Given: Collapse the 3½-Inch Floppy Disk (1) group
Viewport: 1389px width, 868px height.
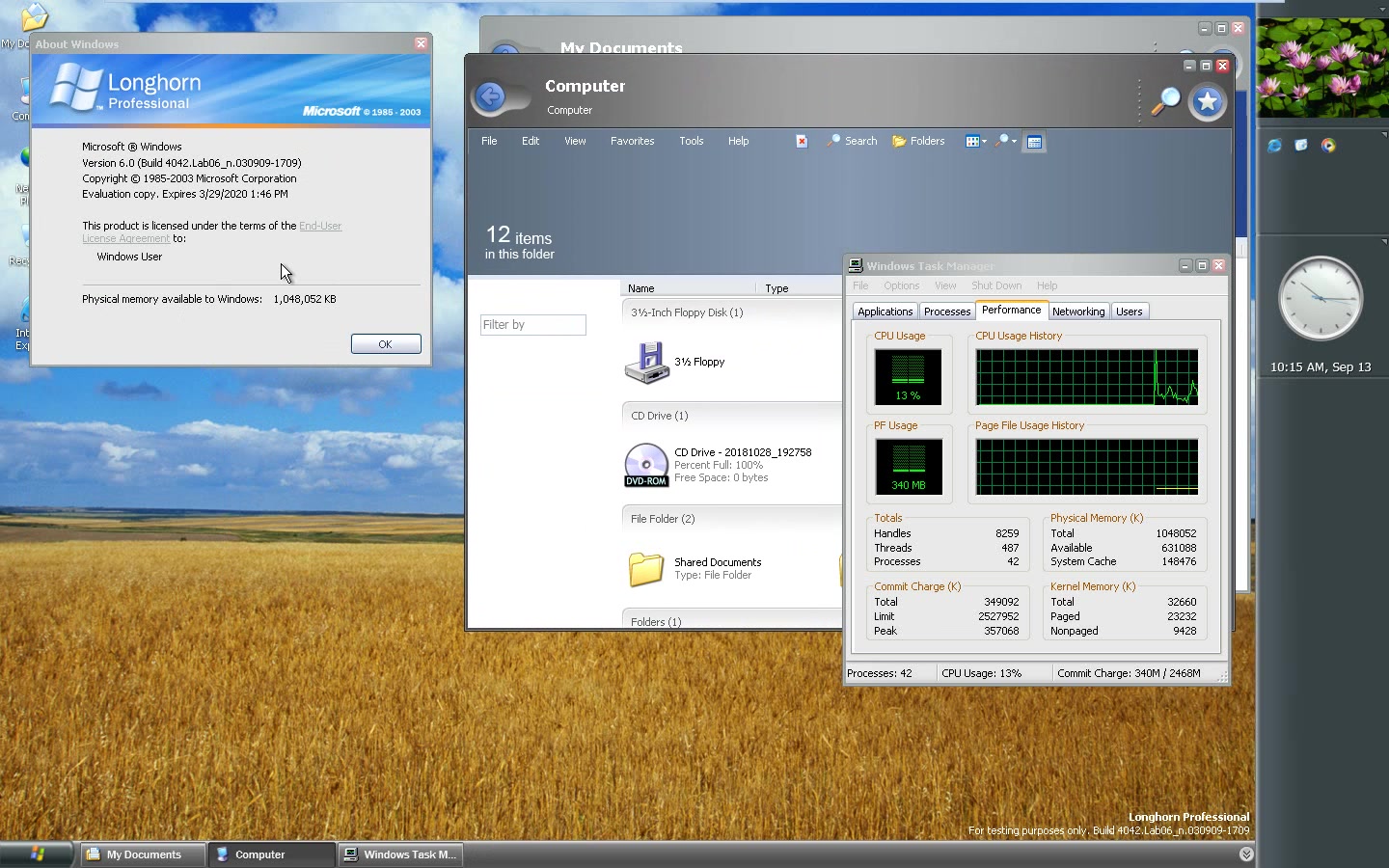Looking at the screenshot, I should pyautogui.click(x=732, y=312).
